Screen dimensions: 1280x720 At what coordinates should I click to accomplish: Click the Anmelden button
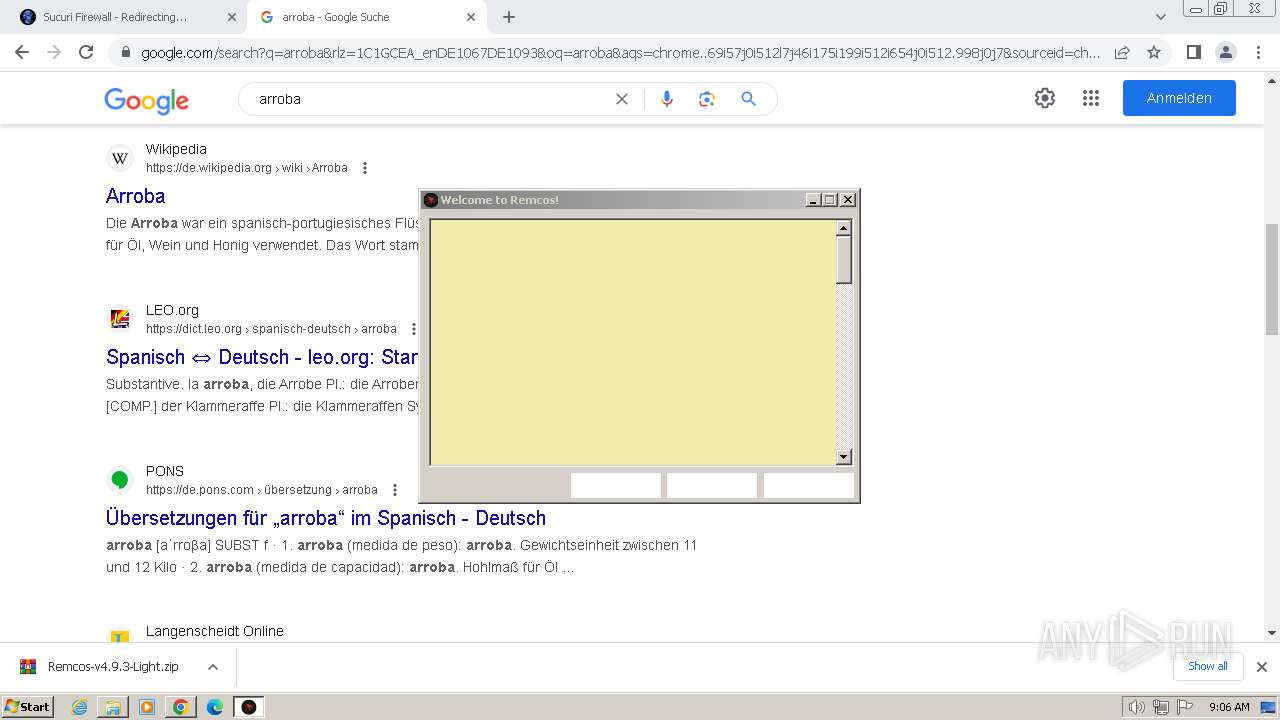1179,98
